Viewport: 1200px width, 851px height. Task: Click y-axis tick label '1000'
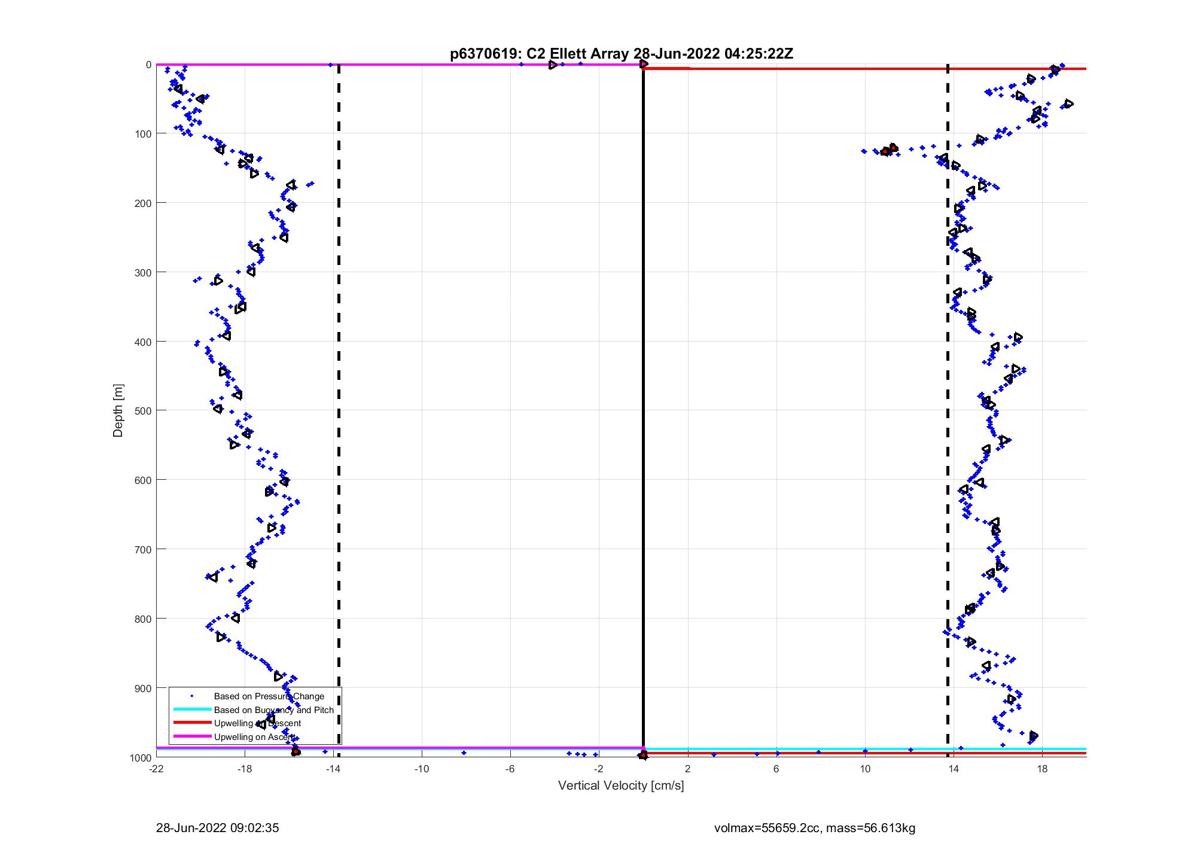click(x=140, y=758)
